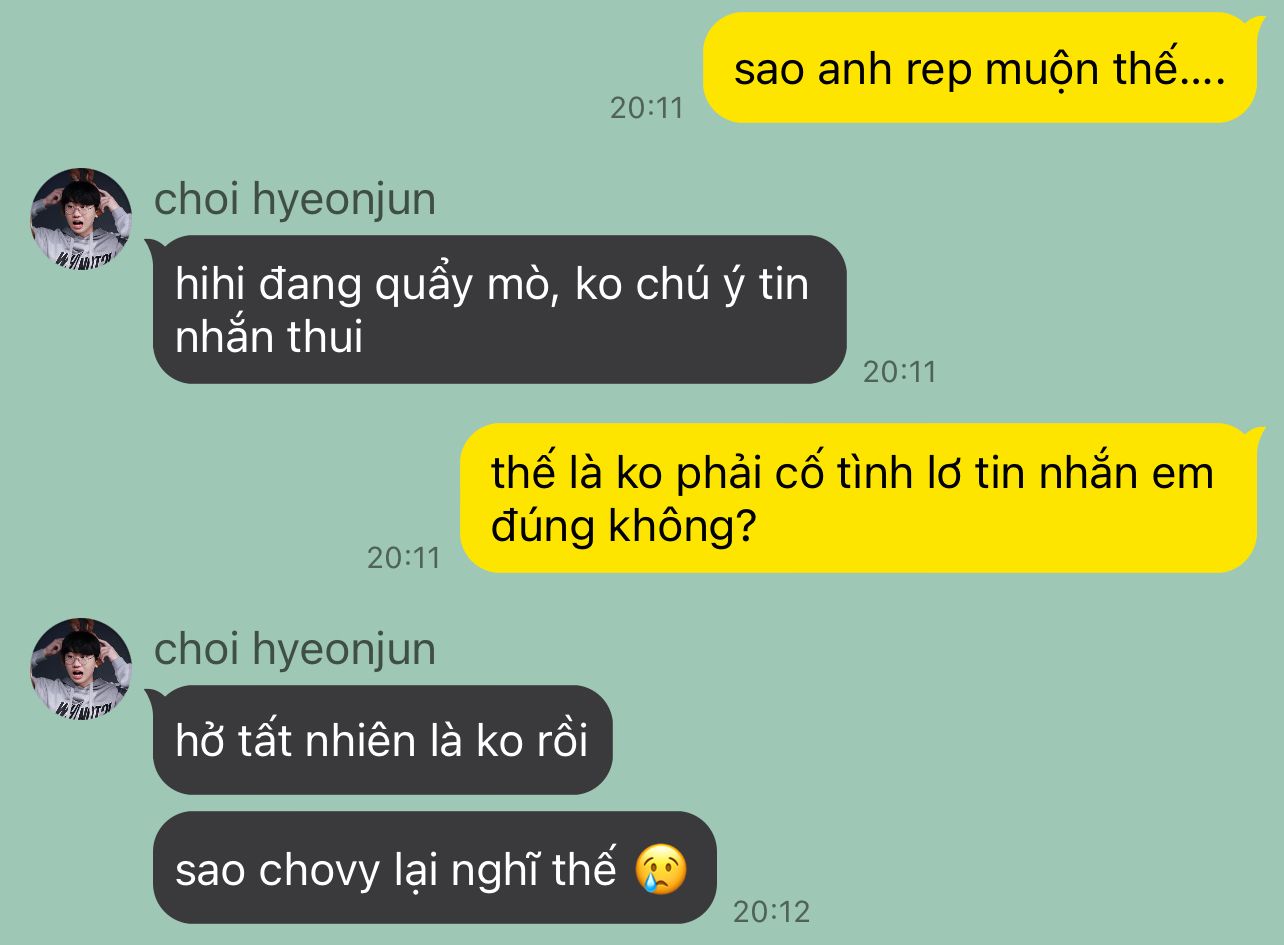Tap the 'sao chovy lại nghĩ thế' bubble

click(434, 867)
